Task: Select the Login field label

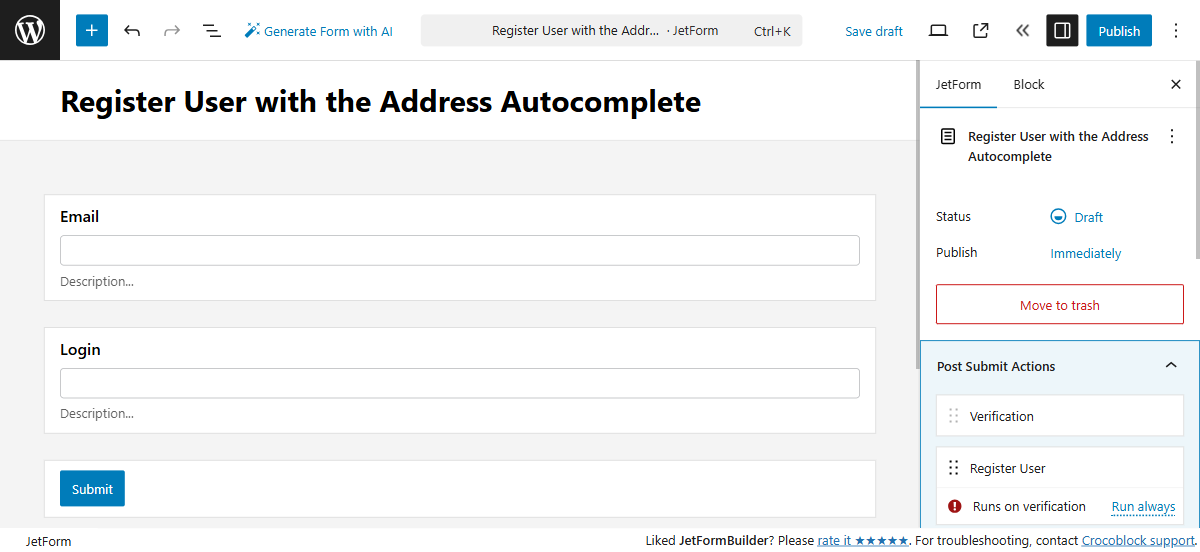Action: 80,349
